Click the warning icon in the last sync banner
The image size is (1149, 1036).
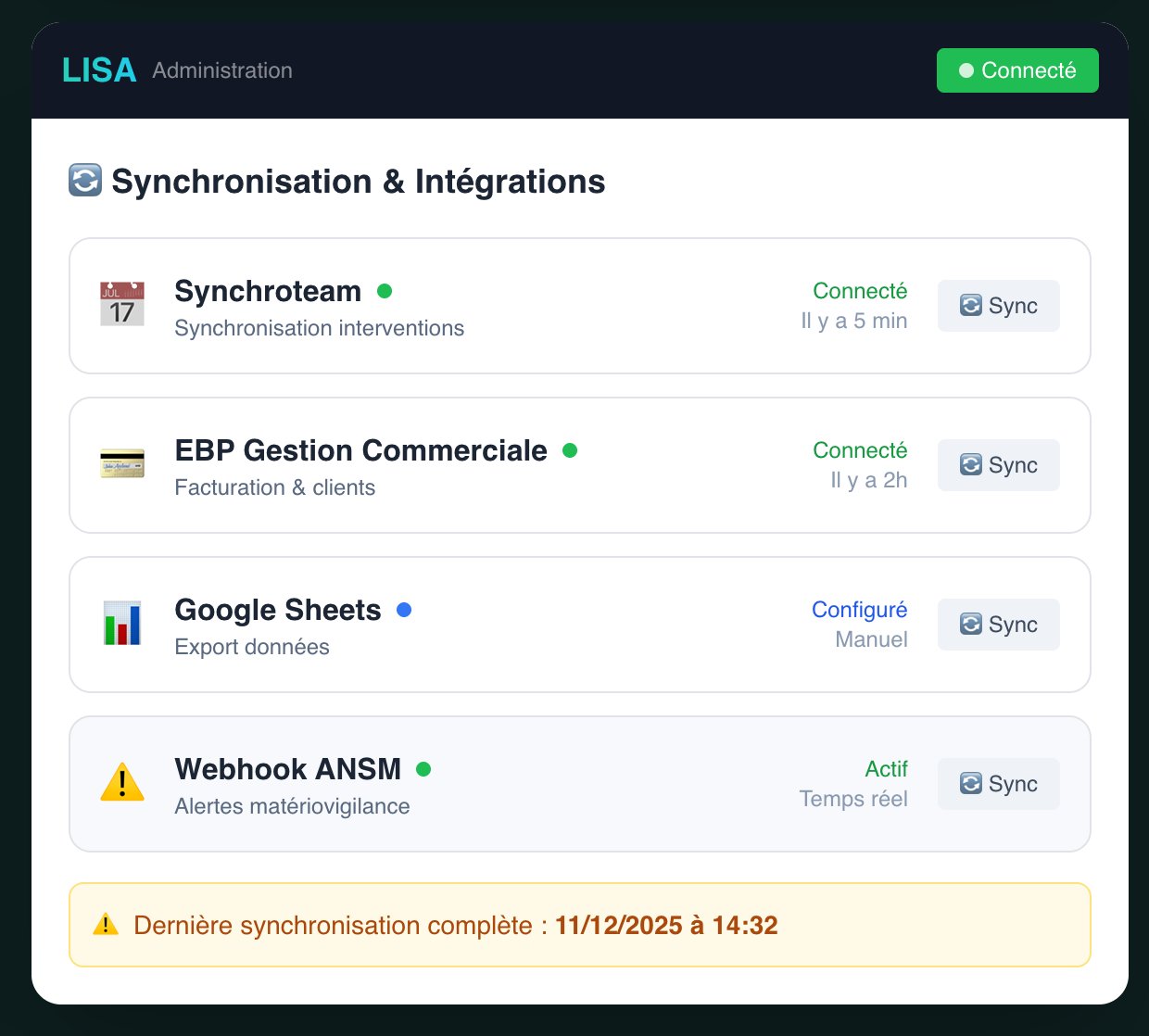point(106,925)
